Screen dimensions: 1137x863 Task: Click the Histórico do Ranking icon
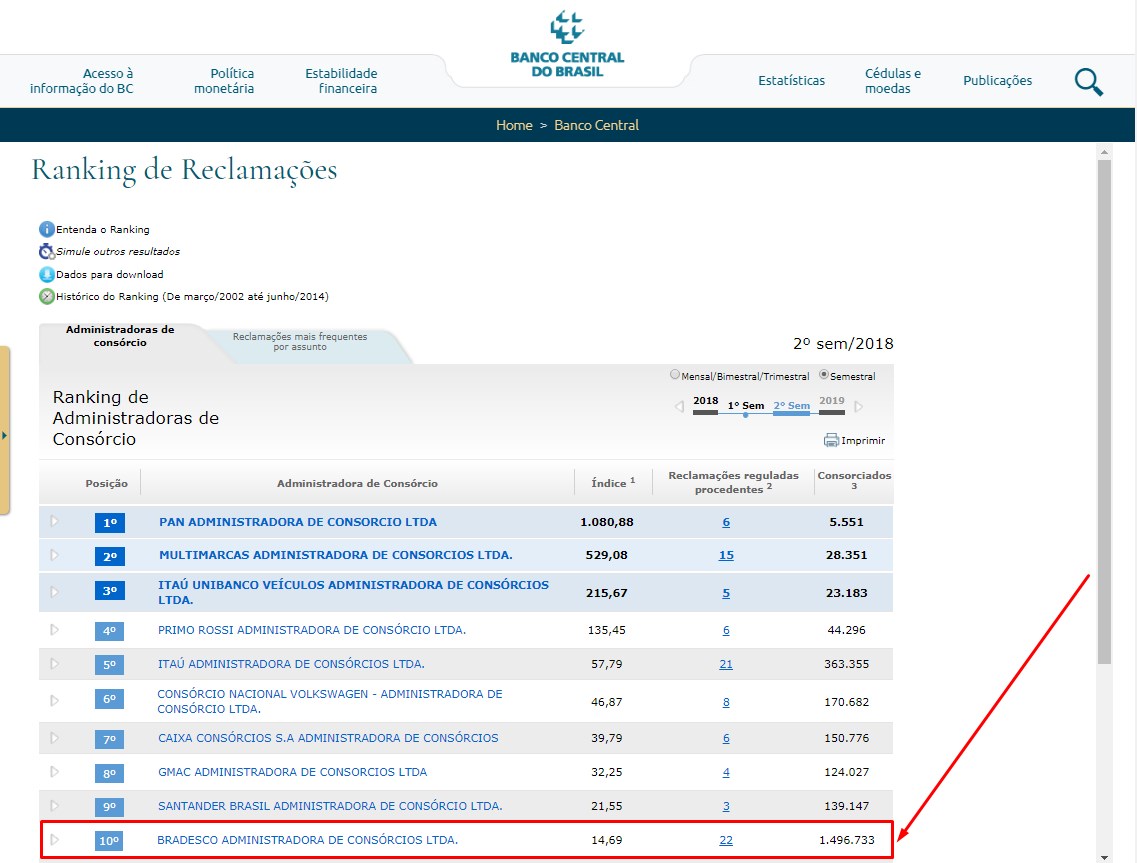(x=46, y=297)
